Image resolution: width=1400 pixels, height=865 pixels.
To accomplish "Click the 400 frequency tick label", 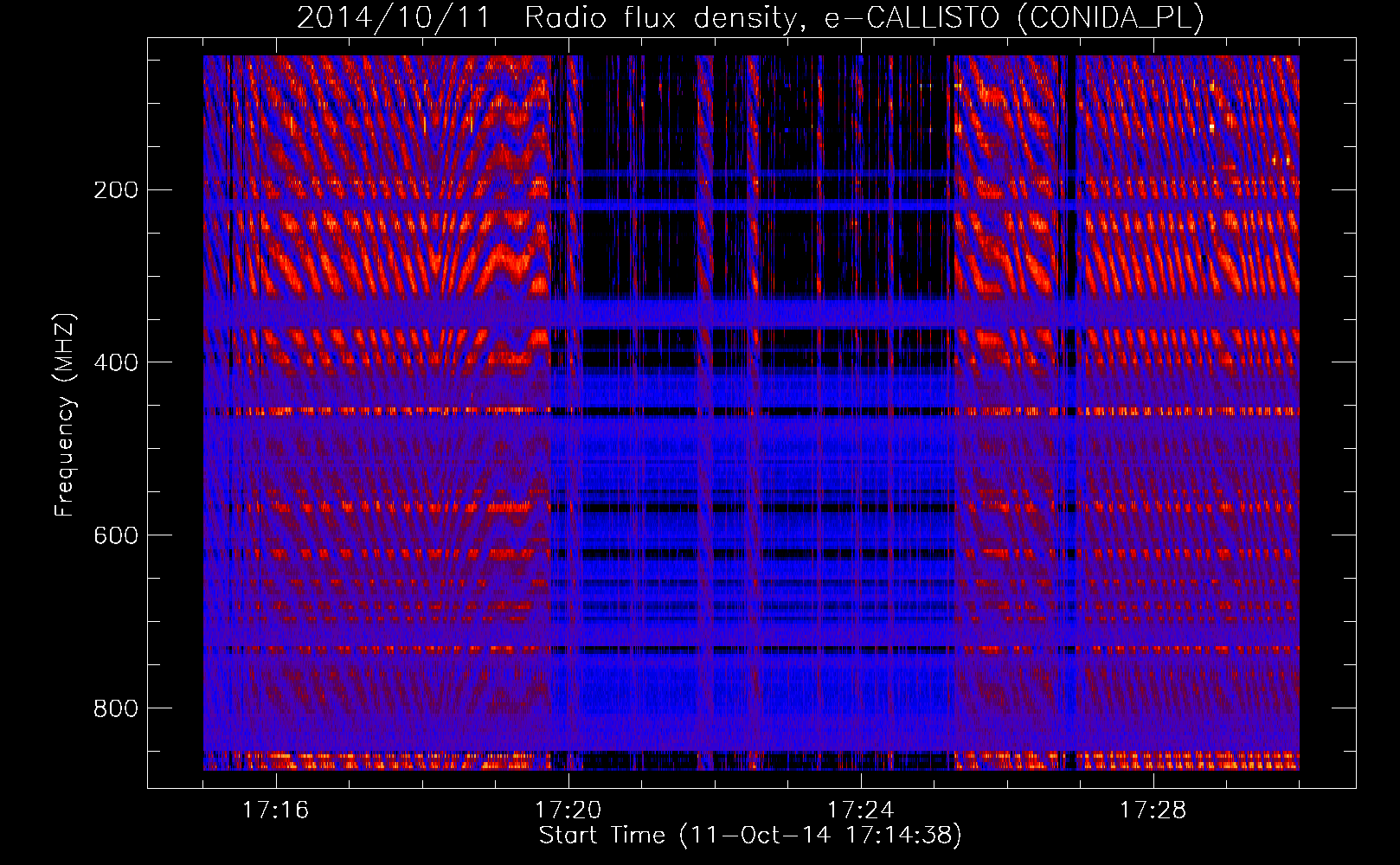I will 116,362.
